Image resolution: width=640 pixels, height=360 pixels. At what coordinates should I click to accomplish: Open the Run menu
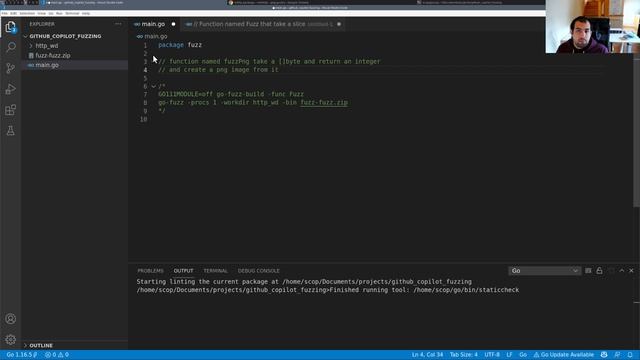coord(59,13)
